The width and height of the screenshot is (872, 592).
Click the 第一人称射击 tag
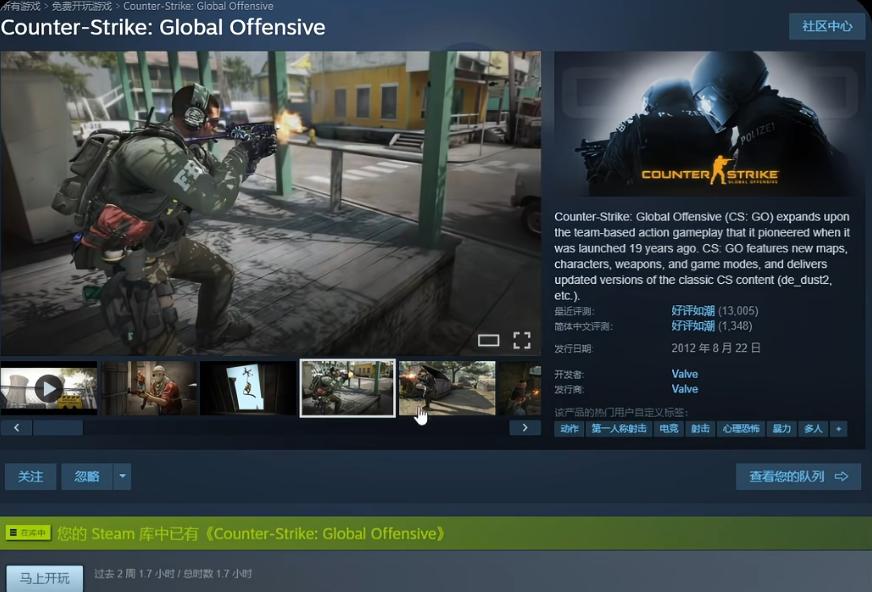click(618, 429)
